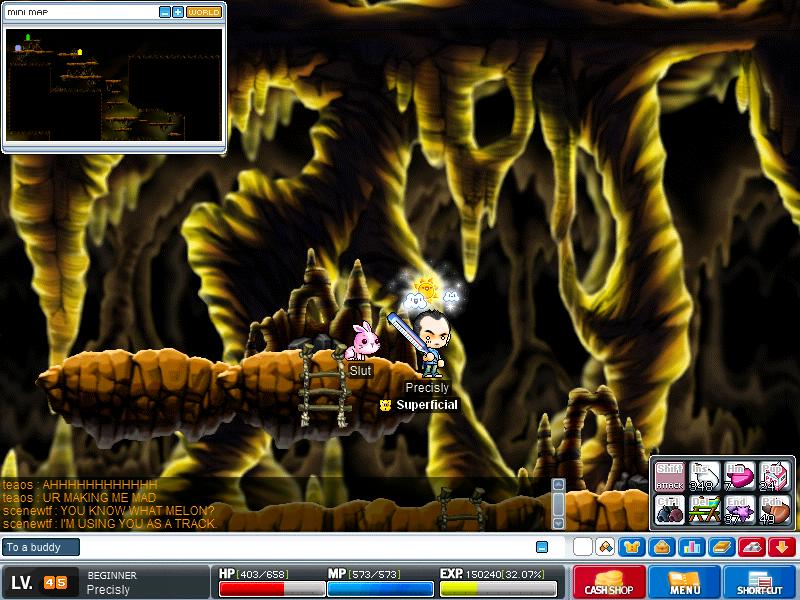
Task: Enlarge the mini map with plus button
Action: pyautogui.click(x=178, y=12)
